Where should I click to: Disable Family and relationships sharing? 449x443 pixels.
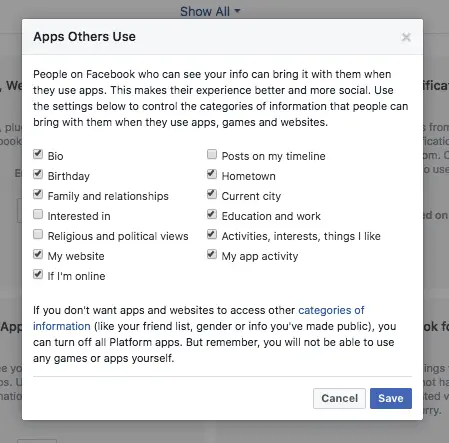[x=38, y=194]
